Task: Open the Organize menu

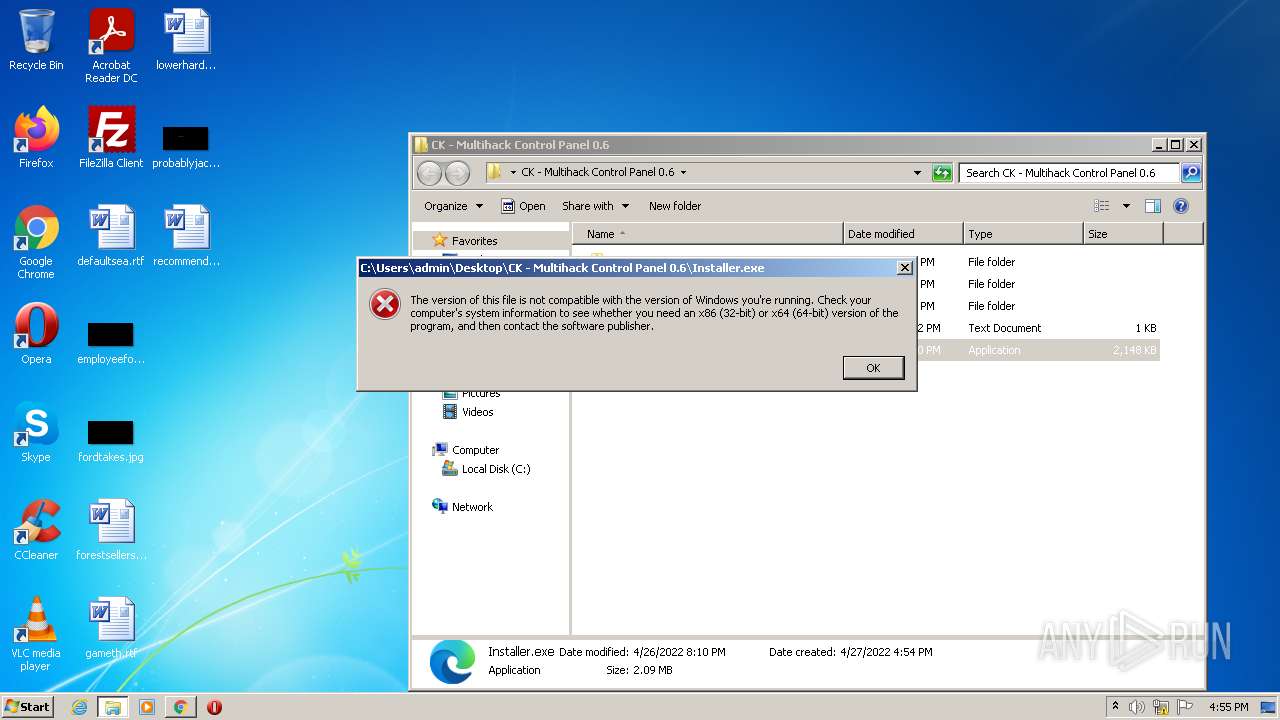Action: (453, 206)
